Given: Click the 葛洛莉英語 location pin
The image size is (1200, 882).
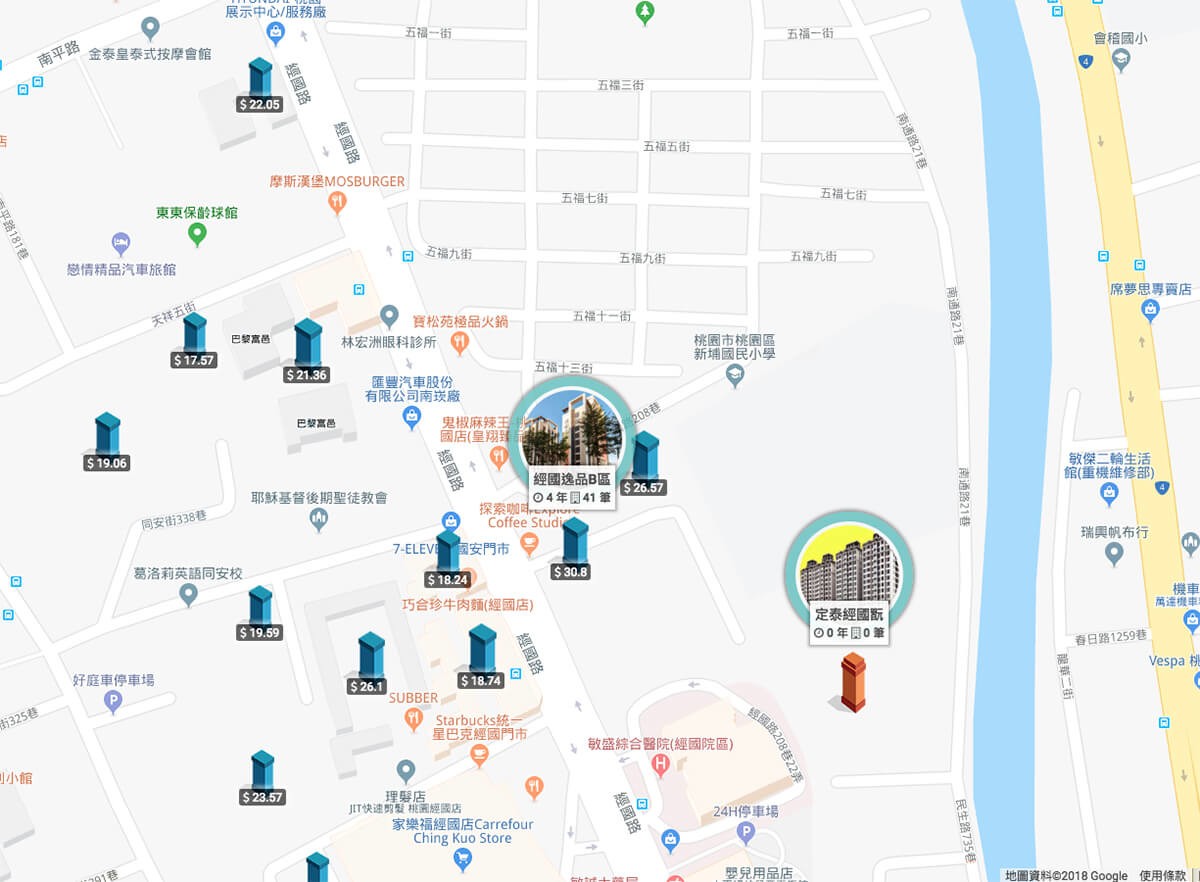Looking at the screenshot, I should [x=188, y=595].
